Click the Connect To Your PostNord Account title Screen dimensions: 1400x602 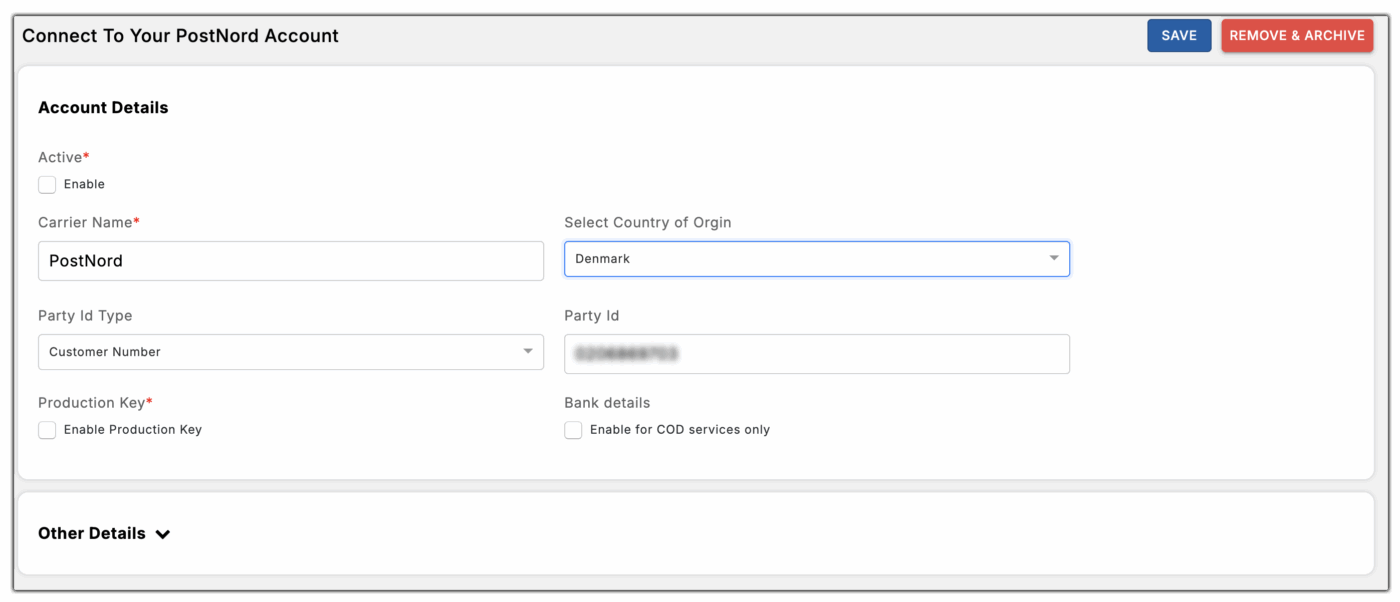click(x=180, y=36)
